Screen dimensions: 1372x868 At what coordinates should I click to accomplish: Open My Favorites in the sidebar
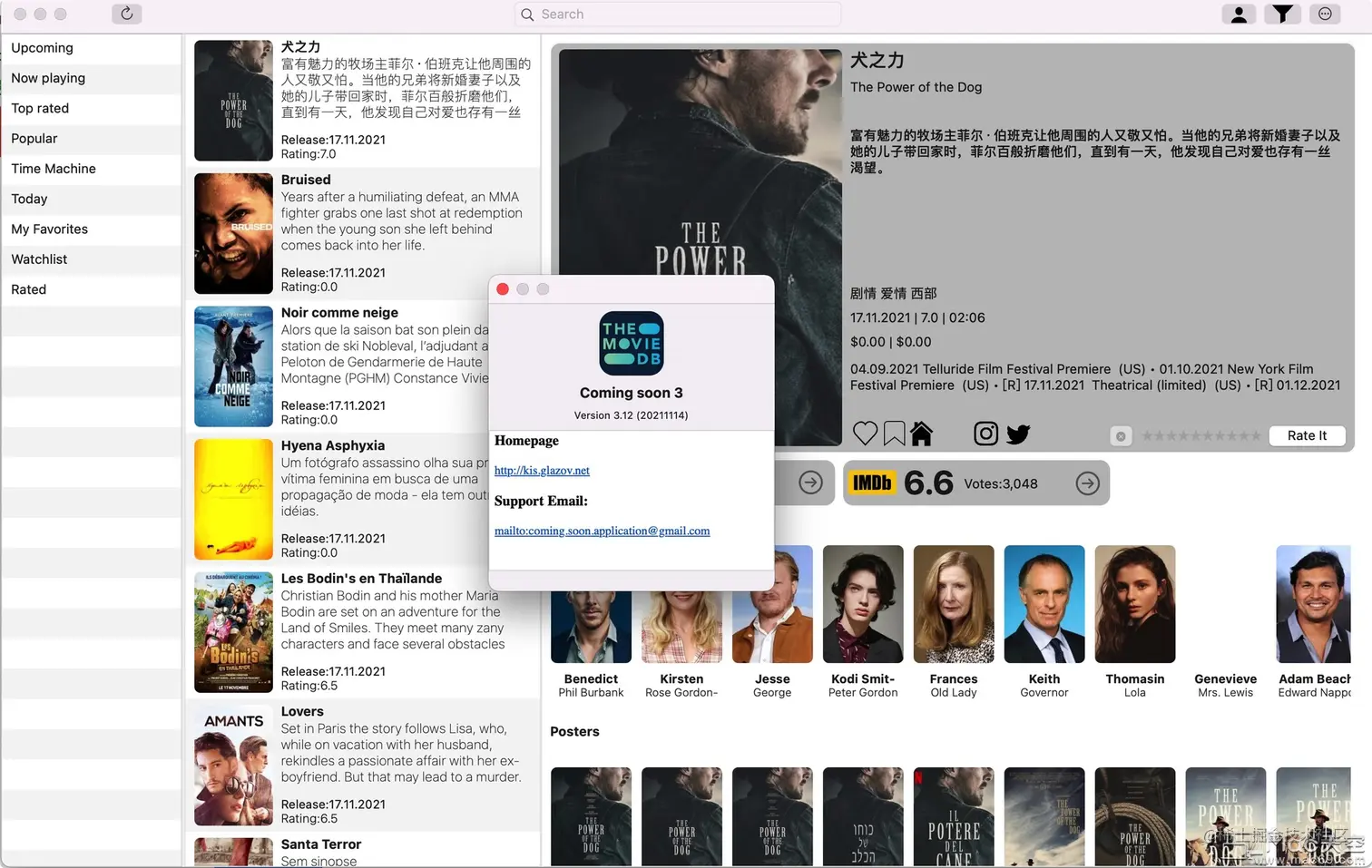click(x=91, y=229)
